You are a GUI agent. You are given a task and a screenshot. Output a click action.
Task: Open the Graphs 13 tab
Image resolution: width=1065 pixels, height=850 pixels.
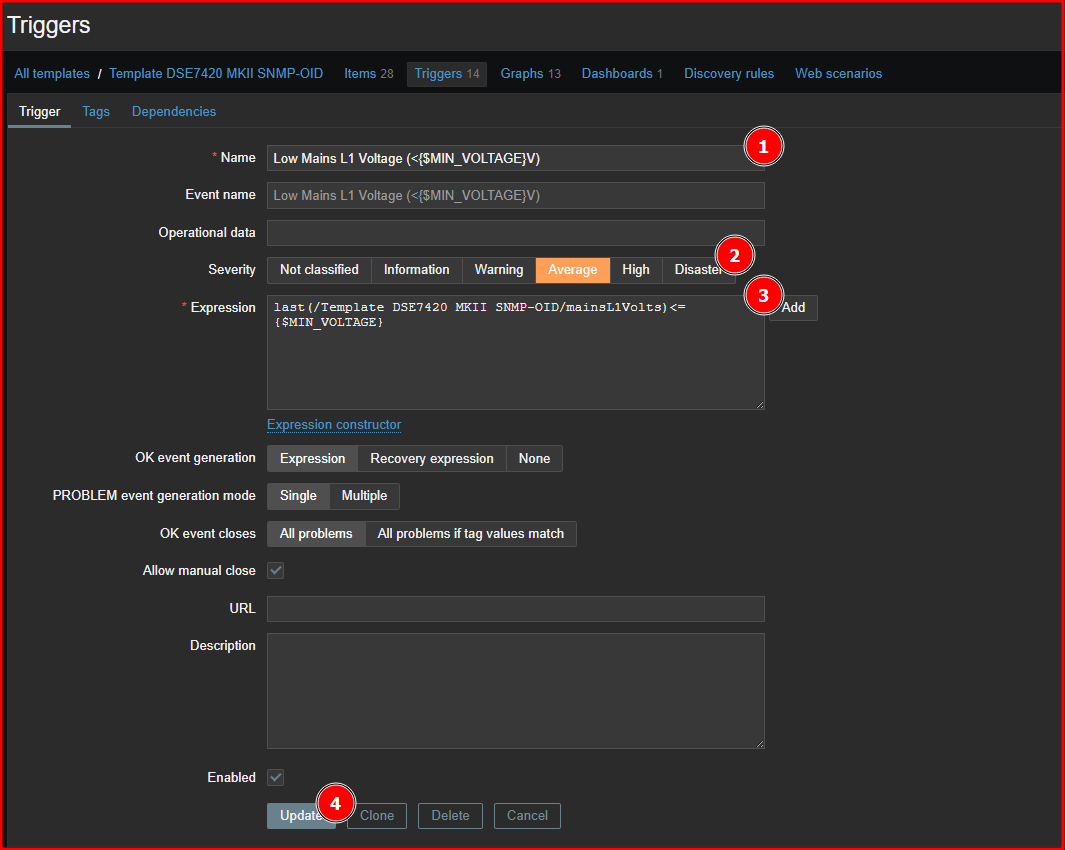(x=530, y=73)
